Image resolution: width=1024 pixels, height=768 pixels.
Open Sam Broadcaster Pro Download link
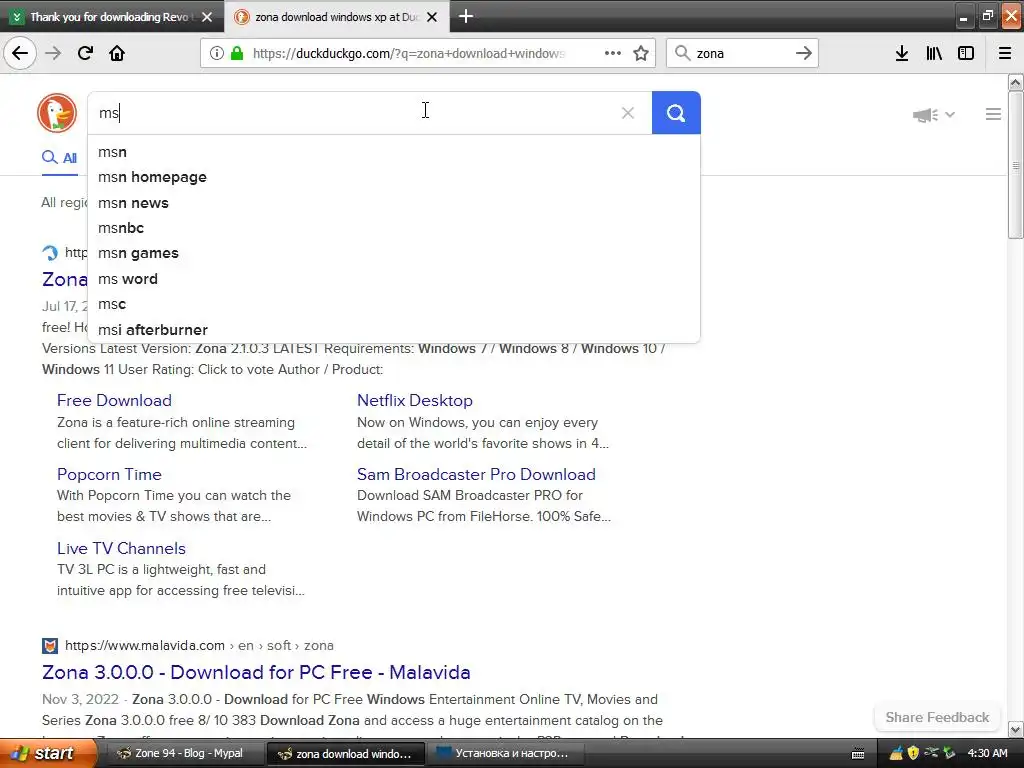476,474
